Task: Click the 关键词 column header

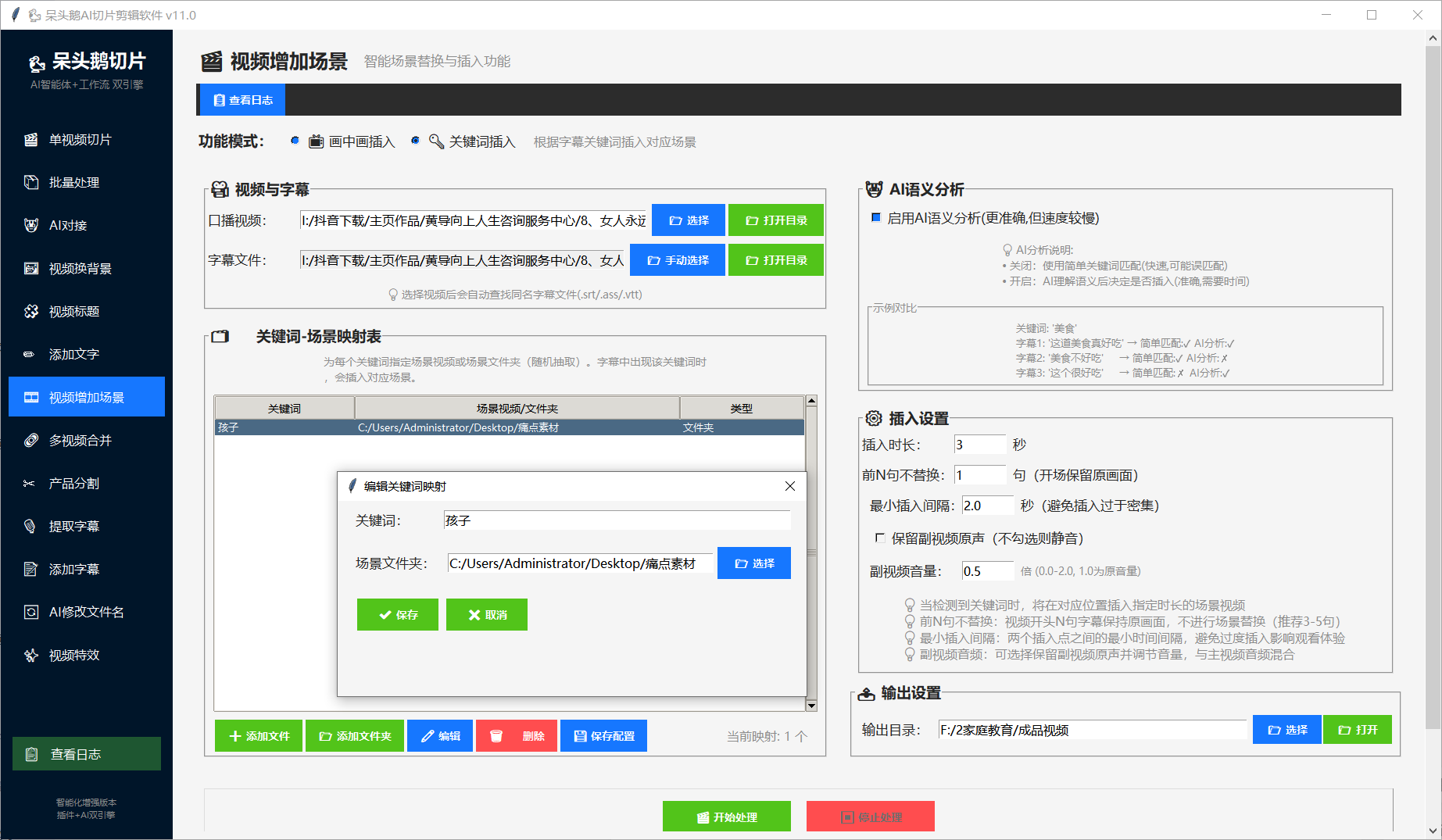Action: tap(284, 409)
